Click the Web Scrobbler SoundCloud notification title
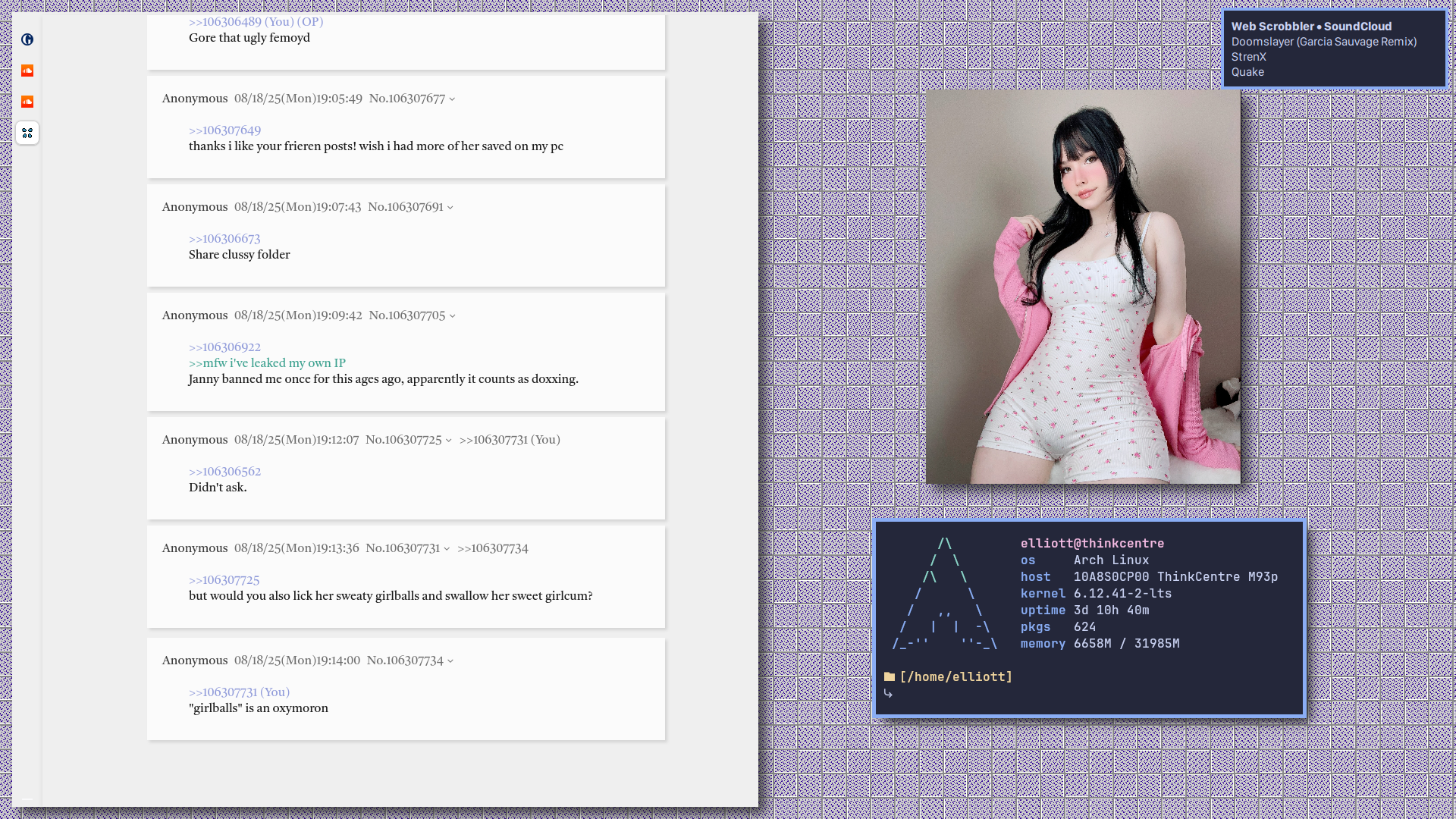This screenshot has height=819, width=1456. pos(1311,27)
